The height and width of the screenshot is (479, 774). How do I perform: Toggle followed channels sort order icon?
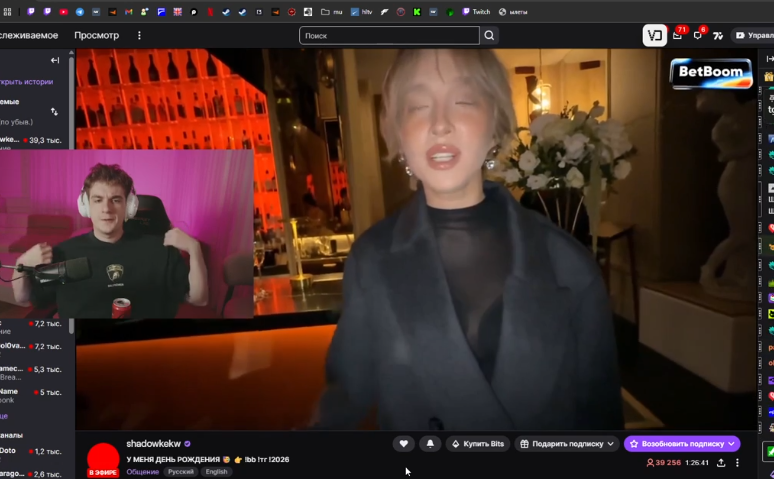click(x=54, y=112)
